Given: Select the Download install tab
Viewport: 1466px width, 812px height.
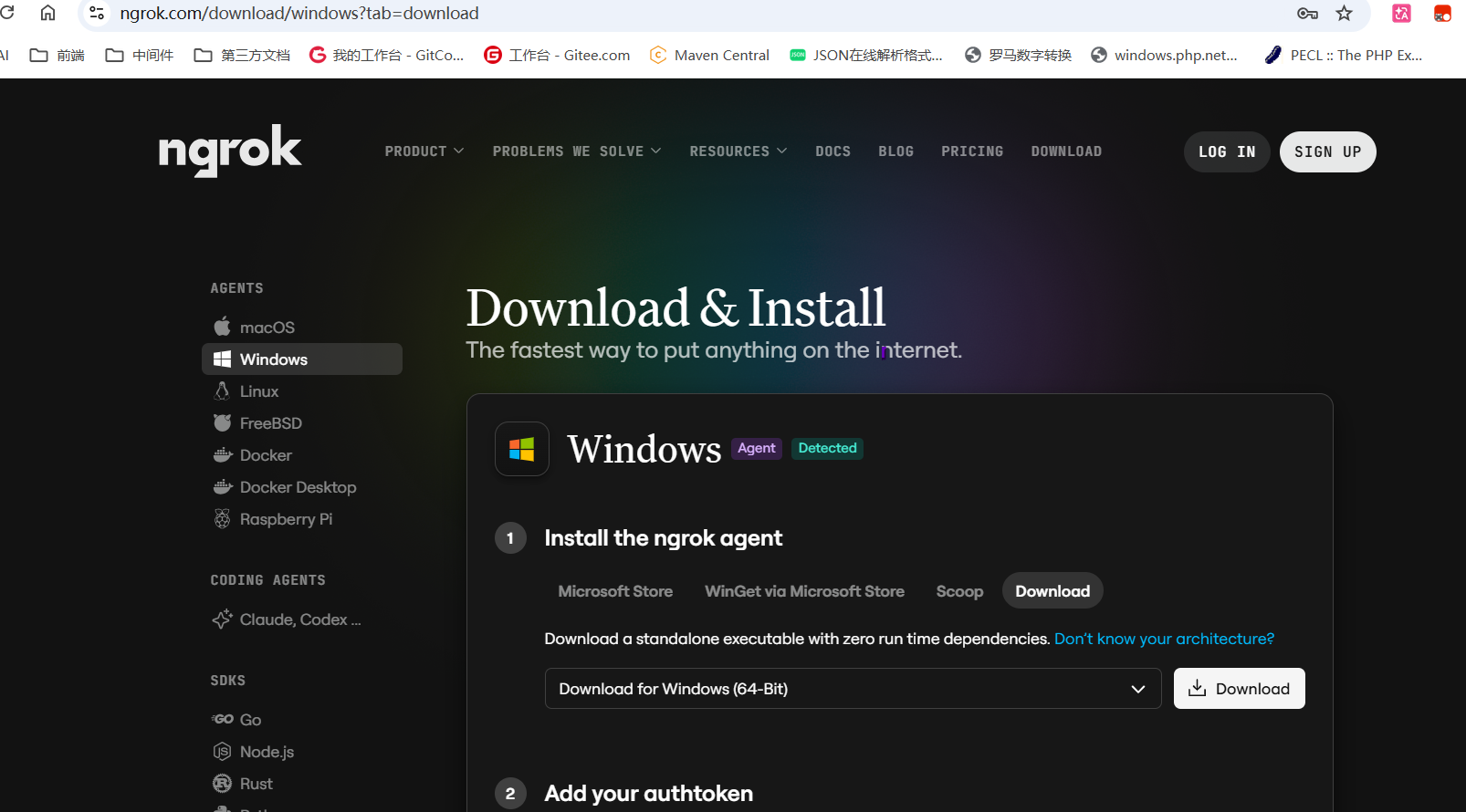Looking at the screenshot, I should coord(1052,591).
